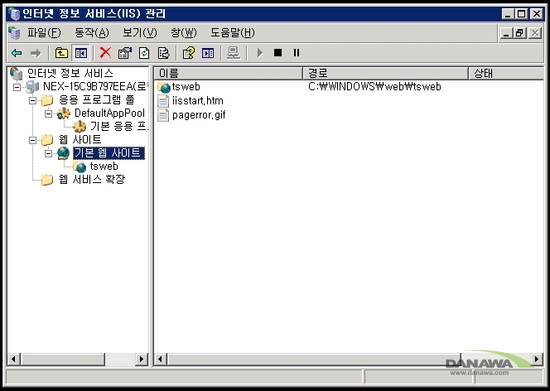Select 기본 웹 사이트 in the tree

[x=109, y=153]
